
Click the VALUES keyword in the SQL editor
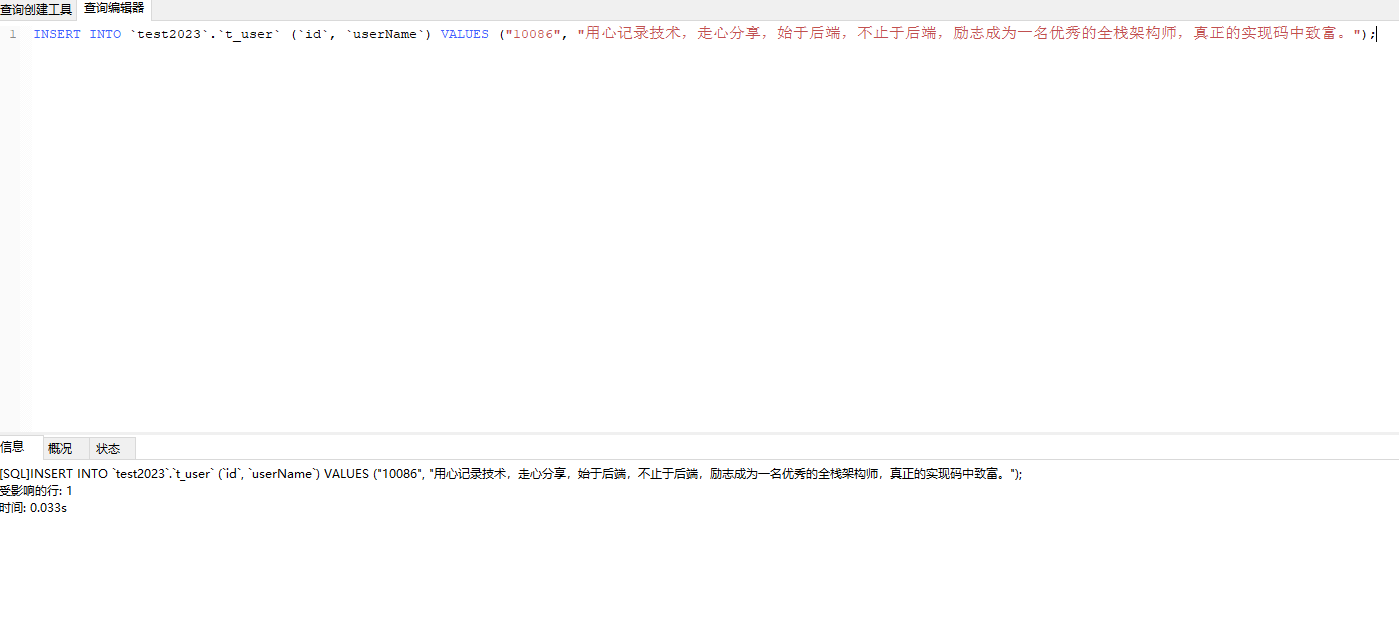[x=464, y=34]
